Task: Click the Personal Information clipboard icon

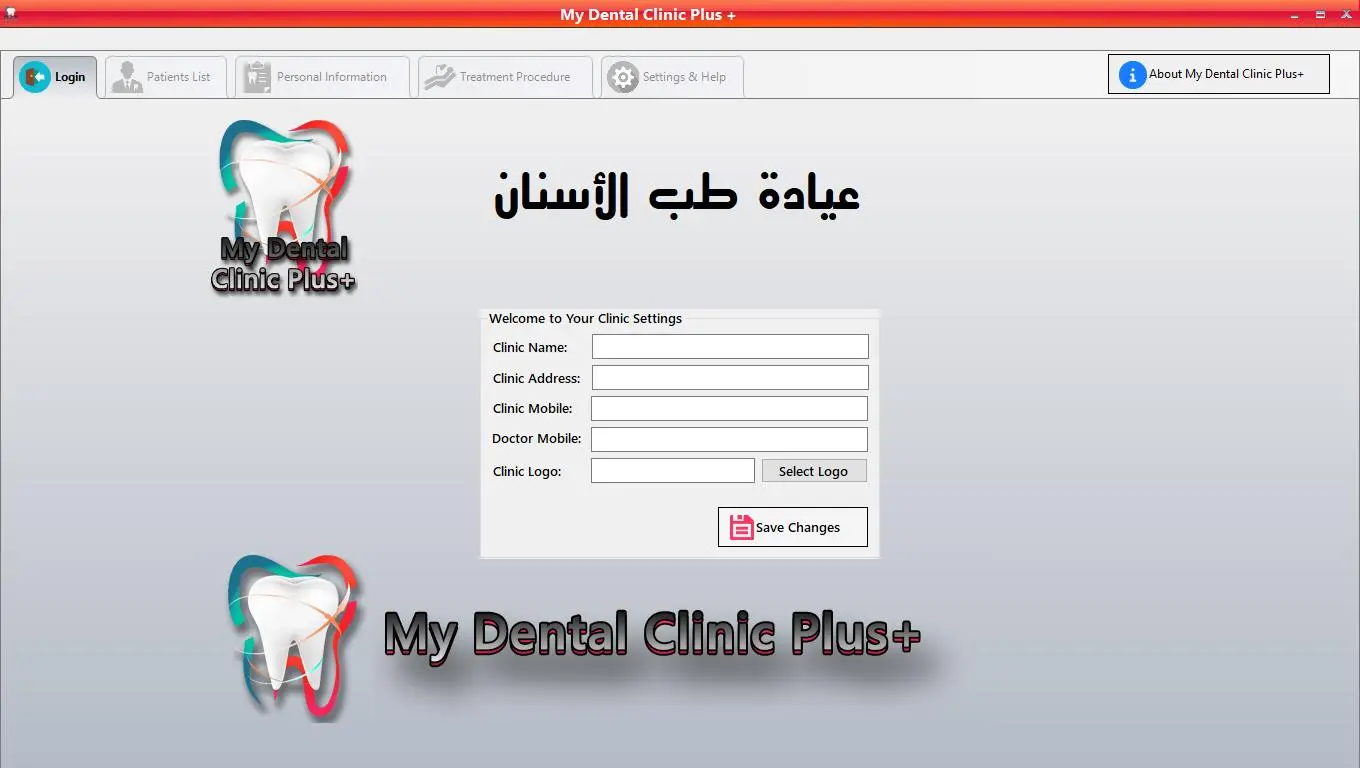Action: tap(257, 77)
